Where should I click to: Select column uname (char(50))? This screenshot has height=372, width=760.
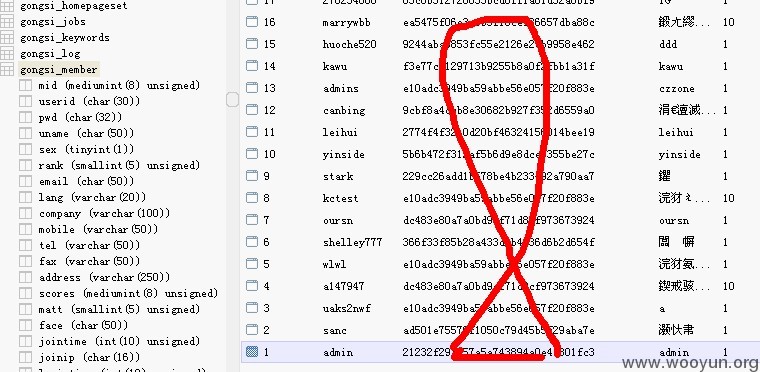(86, 134)
